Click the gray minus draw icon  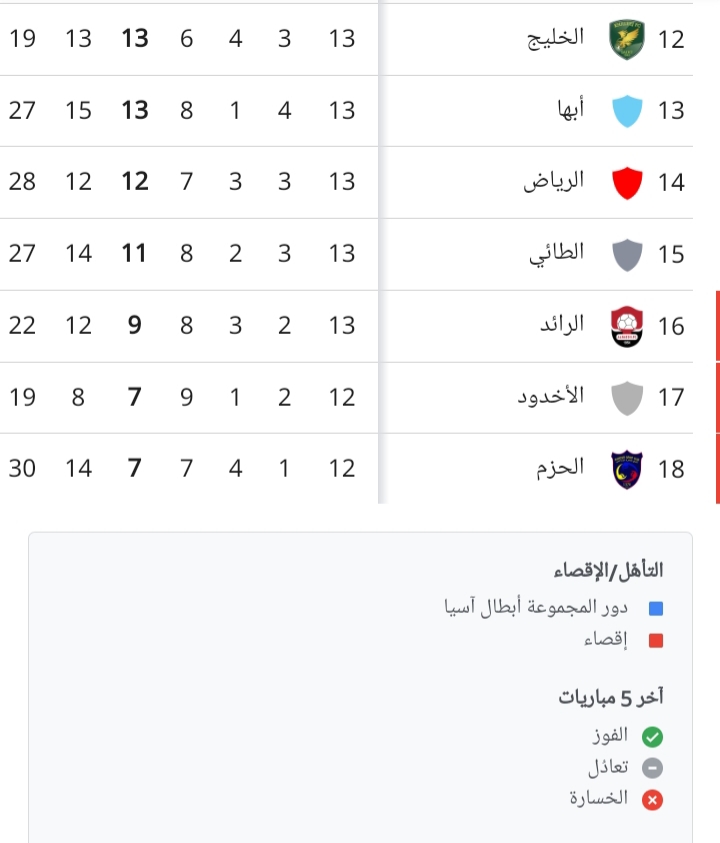click(x=653, y=768)
